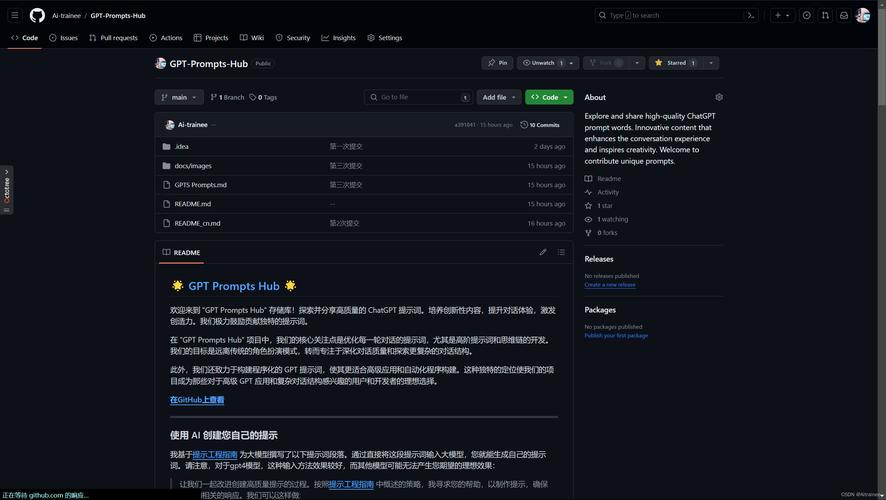Open the README_cn.md file

197,223
